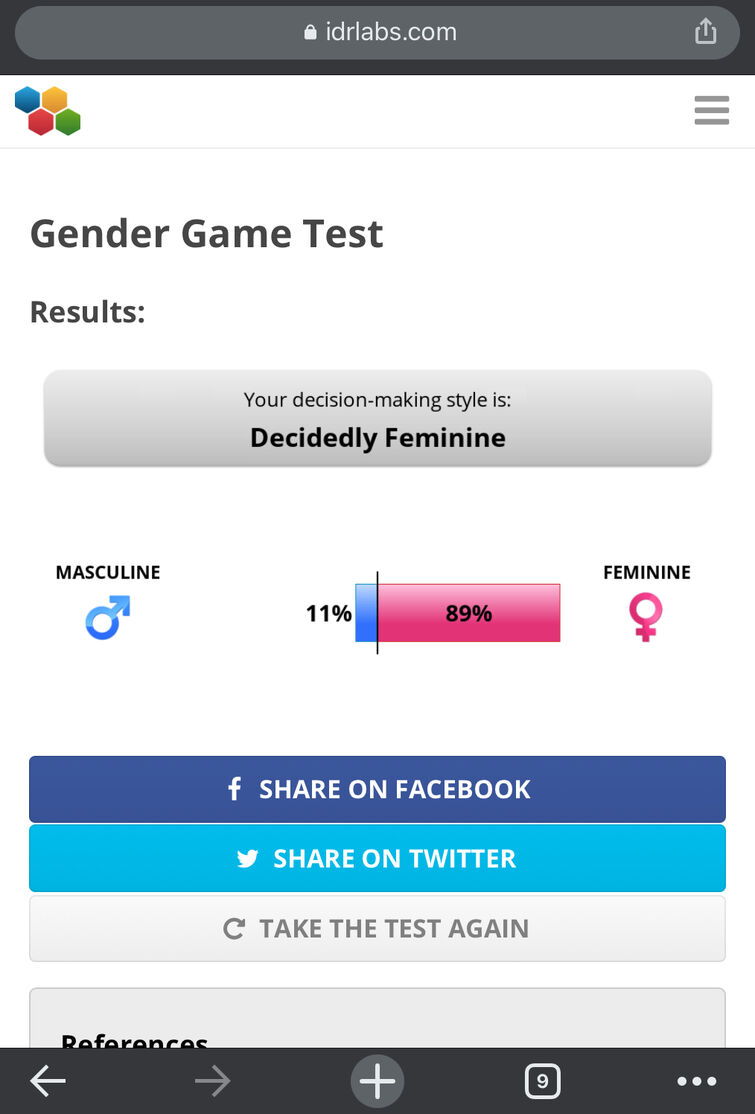Take the test again
The width and height of the screenshot is (755, 1114).
click(377, 928)
